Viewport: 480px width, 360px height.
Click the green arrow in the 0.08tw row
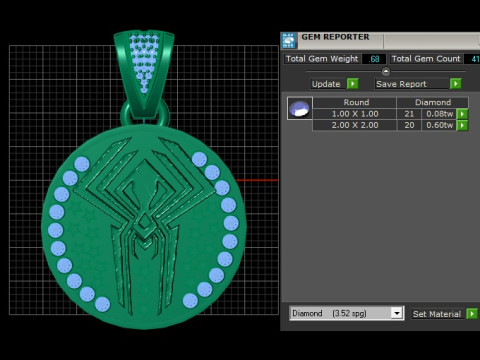[x=462, y=114]
